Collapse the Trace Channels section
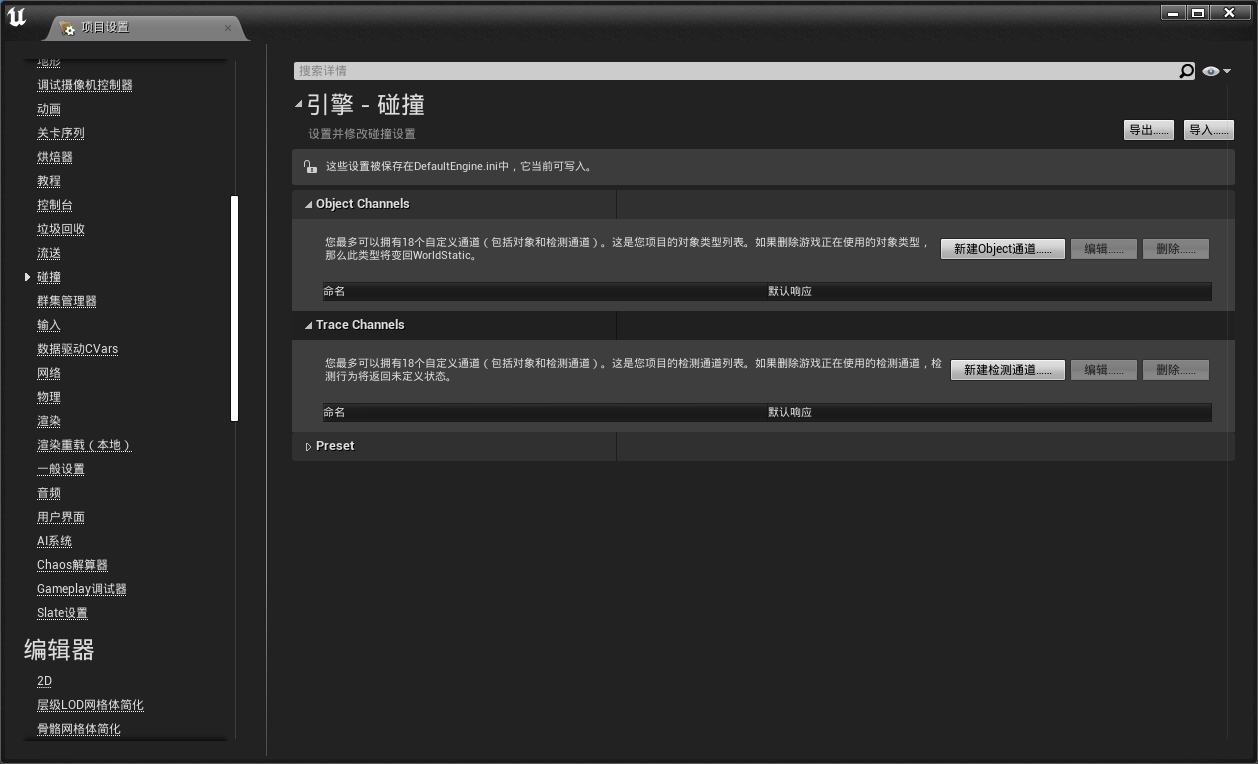Image resolution: width=1258 pixels, height=764 pixels. click(308, 325)
